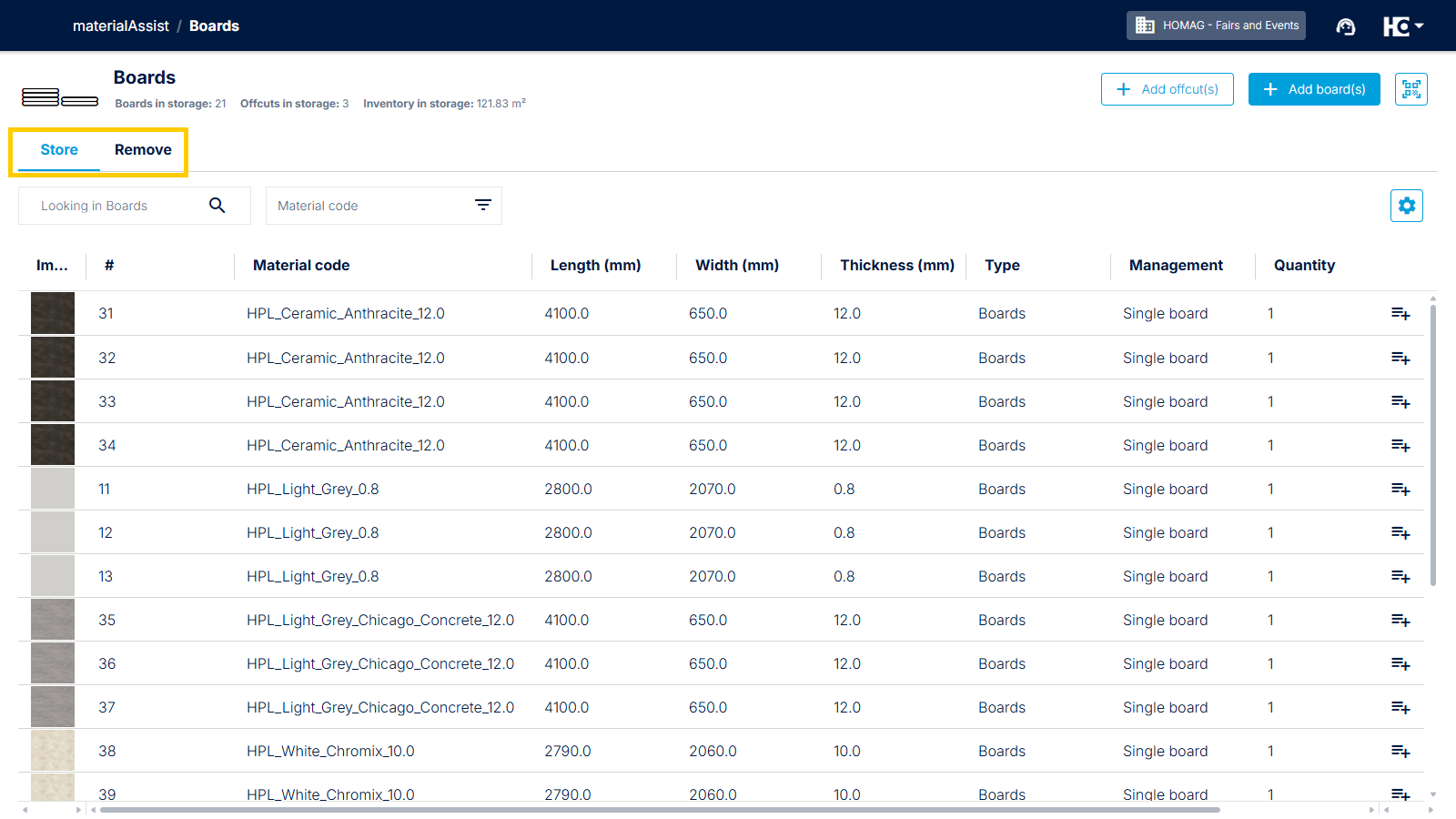Add row 13 to the list
Viewport: 1456px width, 819px height.
coord(1400,577)
